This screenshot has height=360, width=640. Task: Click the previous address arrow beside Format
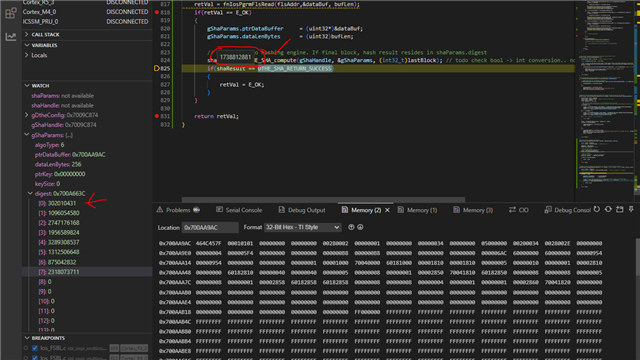coord(351,227)
